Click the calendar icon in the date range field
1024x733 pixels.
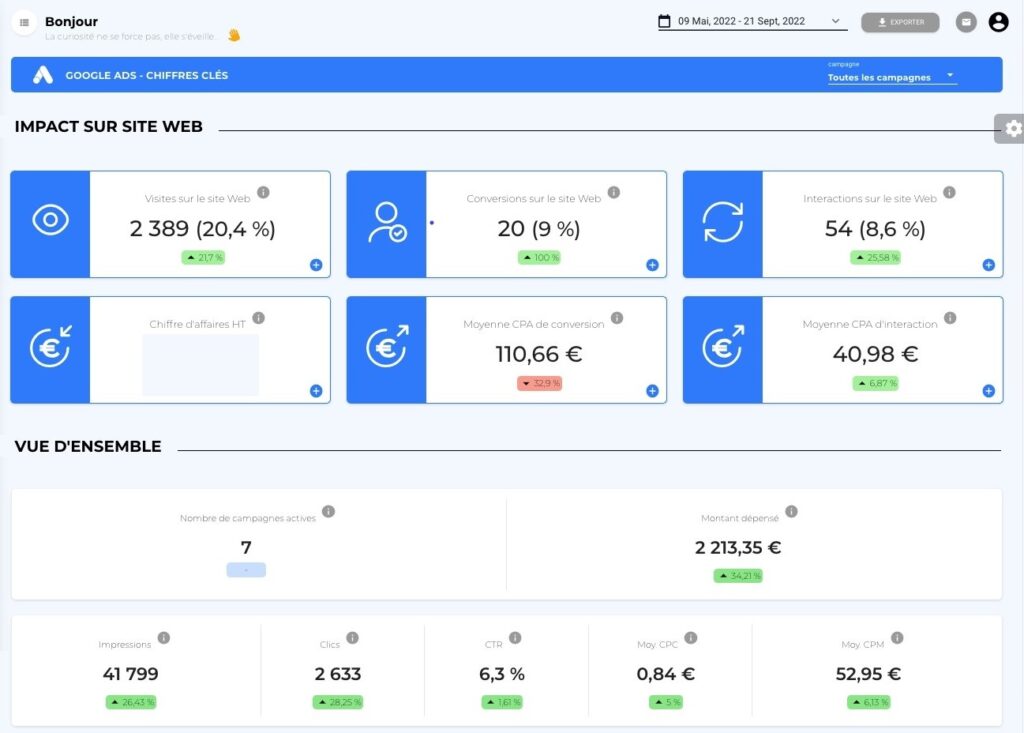click(x=662, y=21)
